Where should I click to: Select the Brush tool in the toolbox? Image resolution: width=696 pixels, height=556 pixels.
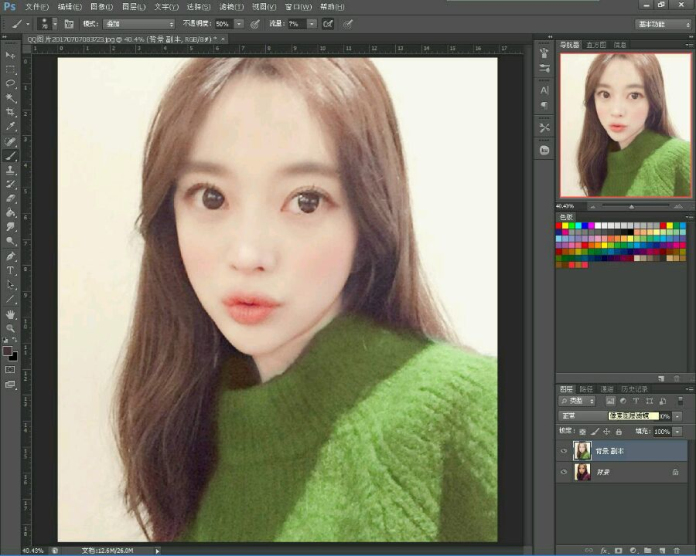click(x=11, y=156)
